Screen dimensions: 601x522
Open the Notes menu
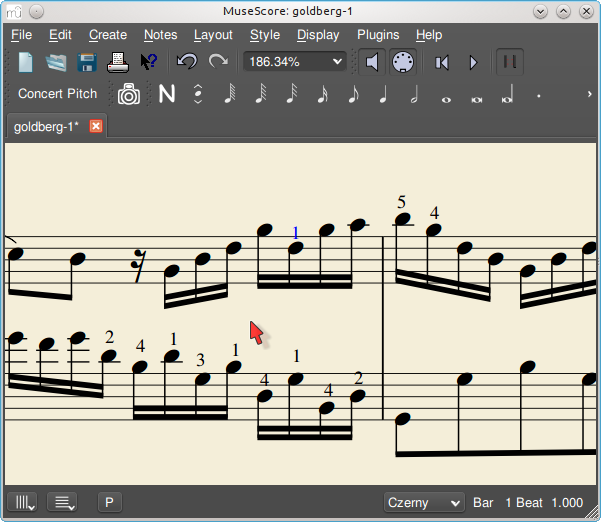point(160,35)
